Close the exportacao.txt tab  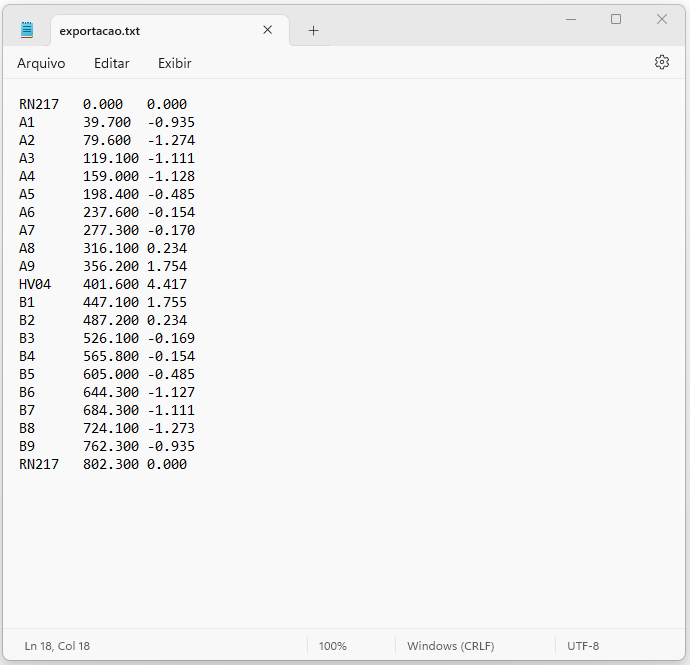(x=268, y=30)
